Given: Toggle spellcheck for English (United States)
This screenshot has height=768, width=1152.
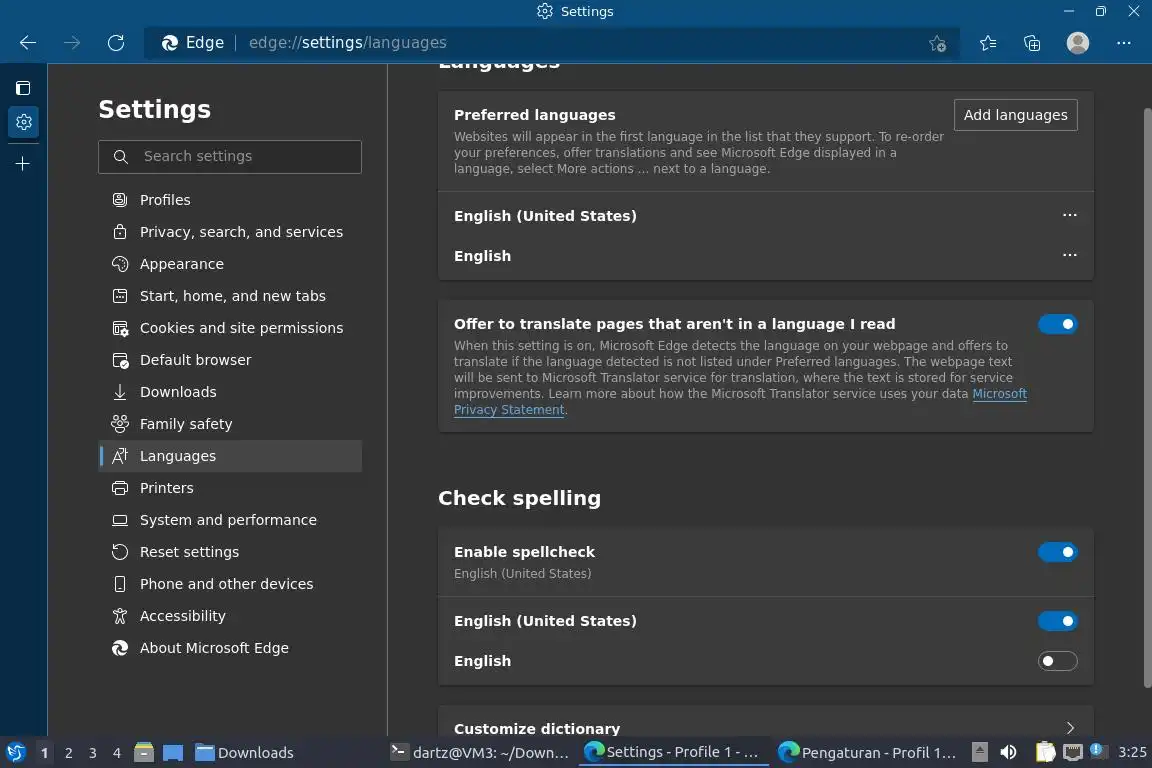Looking at the screenshot, I should tap(1057, 621).
